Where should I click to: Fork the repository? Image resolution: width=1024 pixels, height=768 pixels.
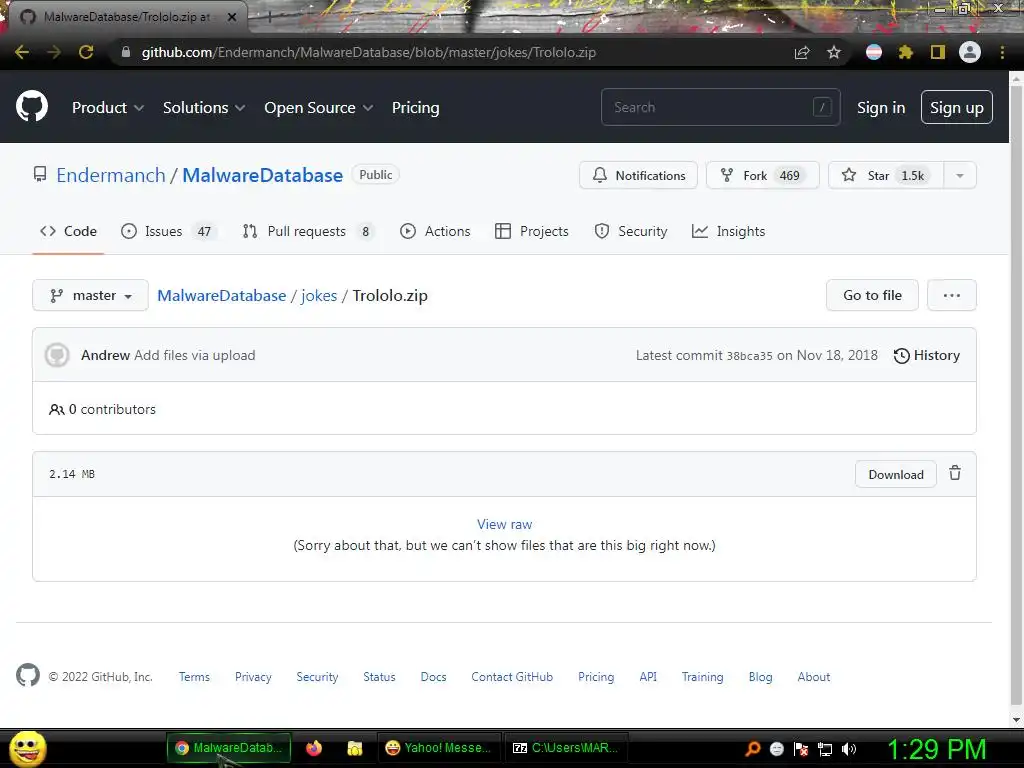click(x=762, y=175)
